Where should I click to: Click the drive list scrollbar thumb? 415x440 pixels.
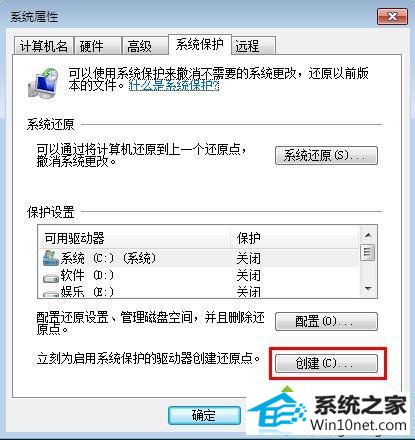pyautogui.click(x=368, y=253)
